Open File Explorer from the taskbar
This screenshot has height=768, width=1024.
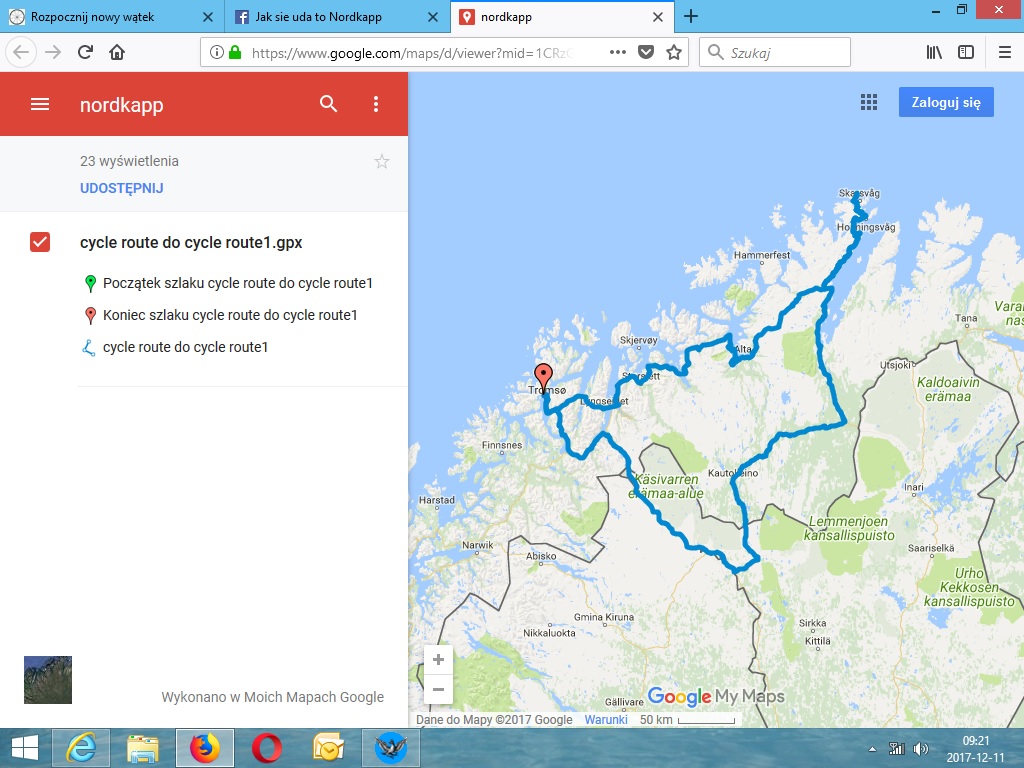pos(142,748)
